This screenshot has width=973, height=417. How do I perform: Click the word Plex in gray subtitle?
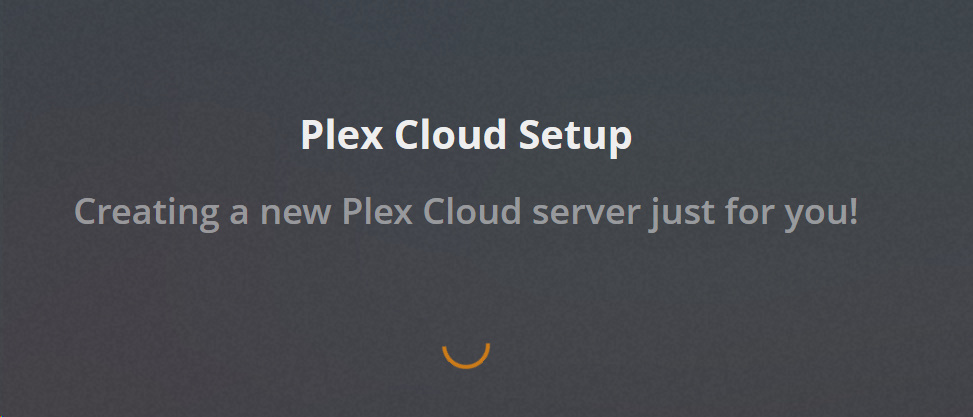click(377, 211)
